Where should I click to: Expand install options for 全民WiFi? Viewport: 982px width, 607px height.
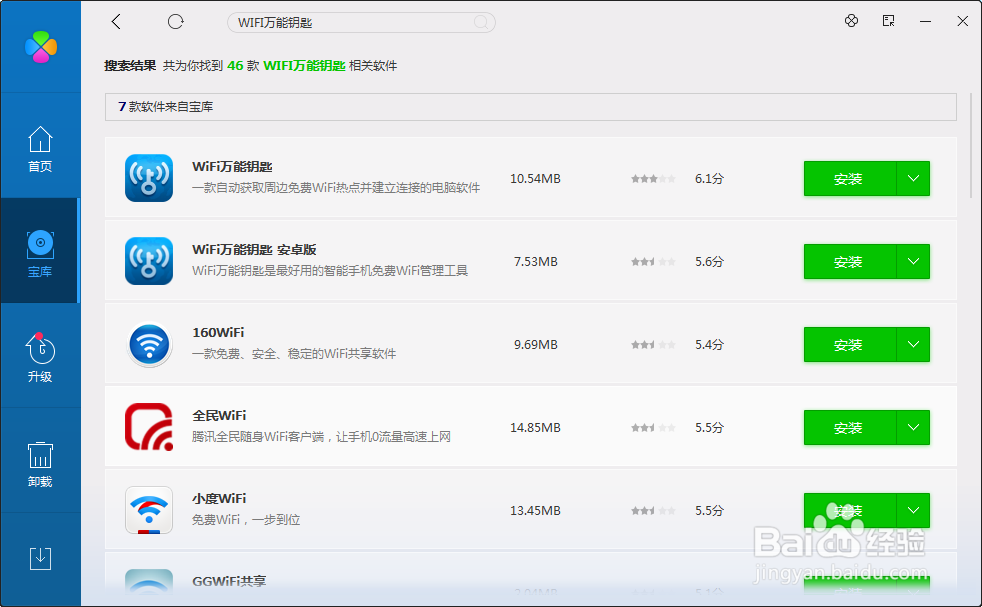[x=913, y=427]
